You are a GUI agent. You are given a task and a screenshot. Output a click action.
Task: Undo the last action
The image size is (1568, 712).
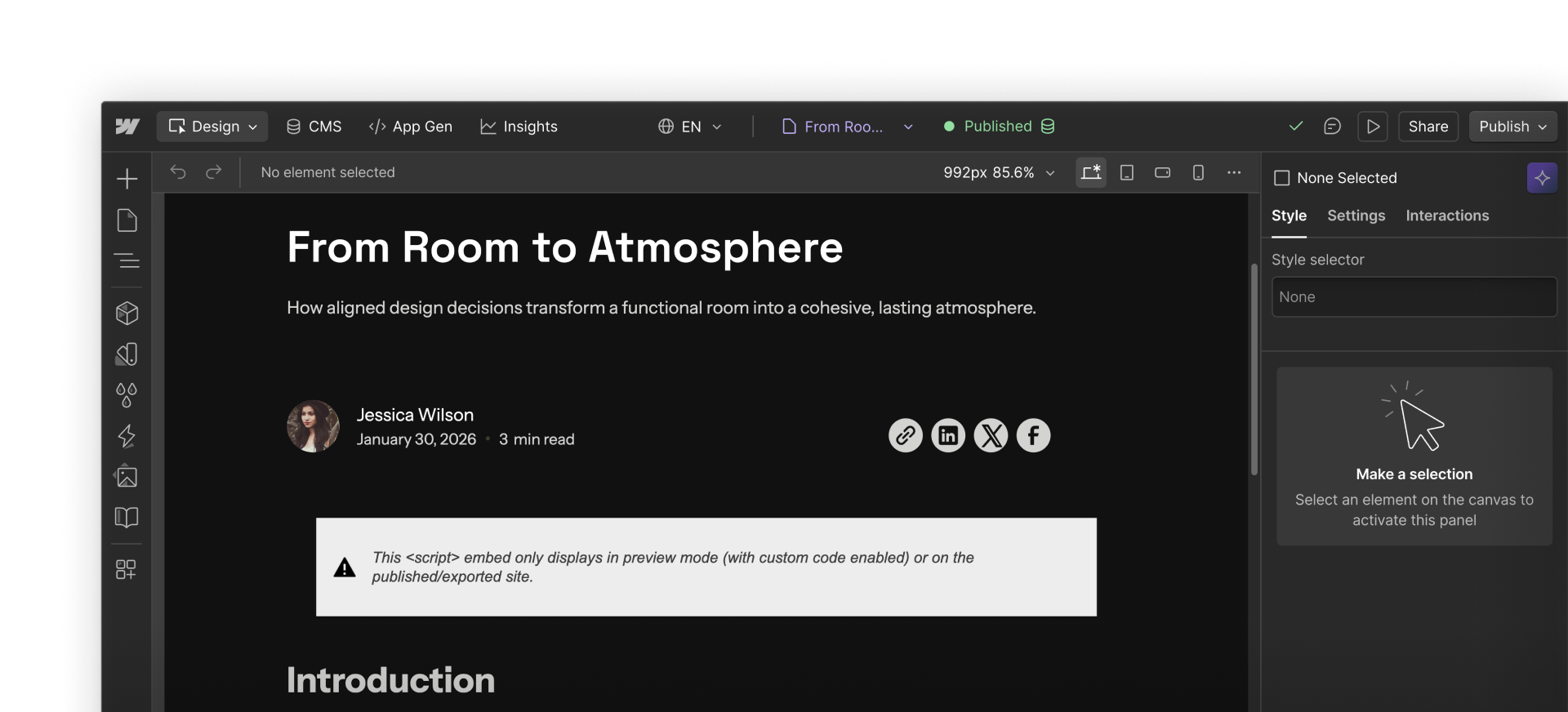coord(178,172)
